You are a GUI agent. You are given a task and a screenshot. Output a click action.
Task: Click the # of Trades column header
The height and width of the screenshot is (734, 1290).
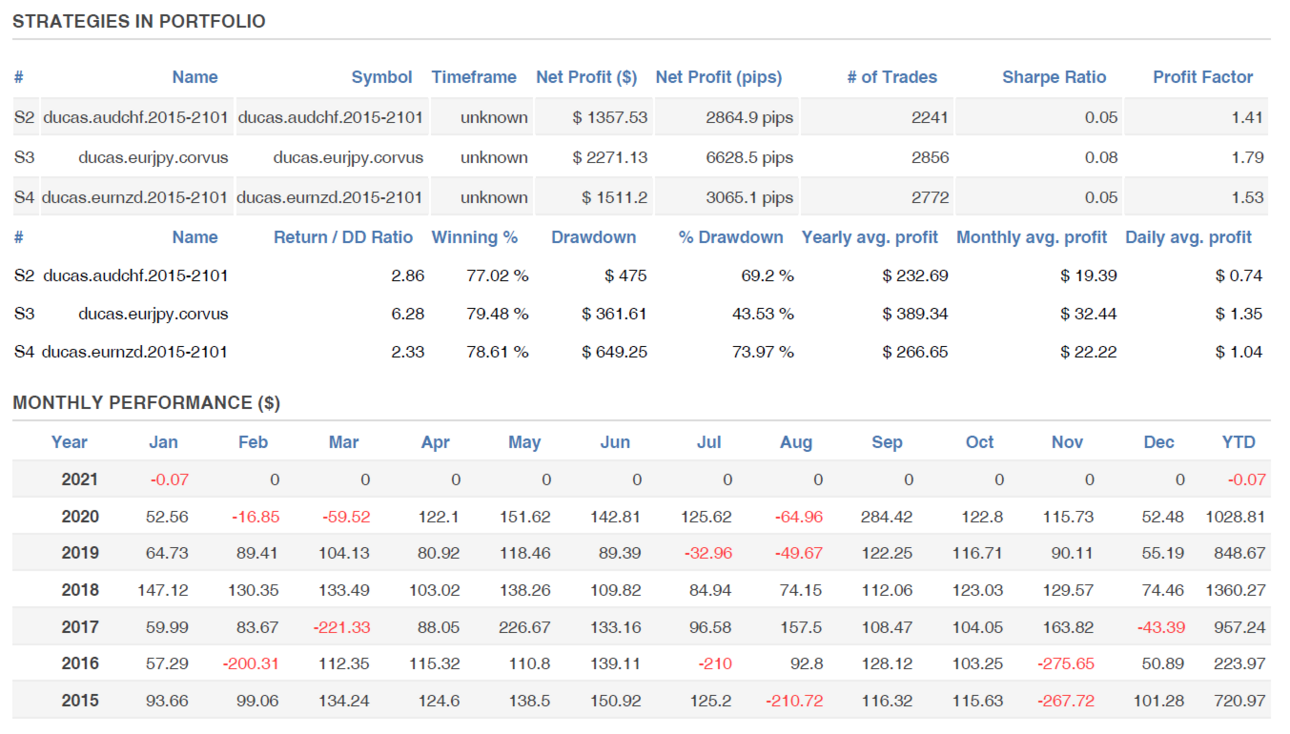click(x=892, y=77)
